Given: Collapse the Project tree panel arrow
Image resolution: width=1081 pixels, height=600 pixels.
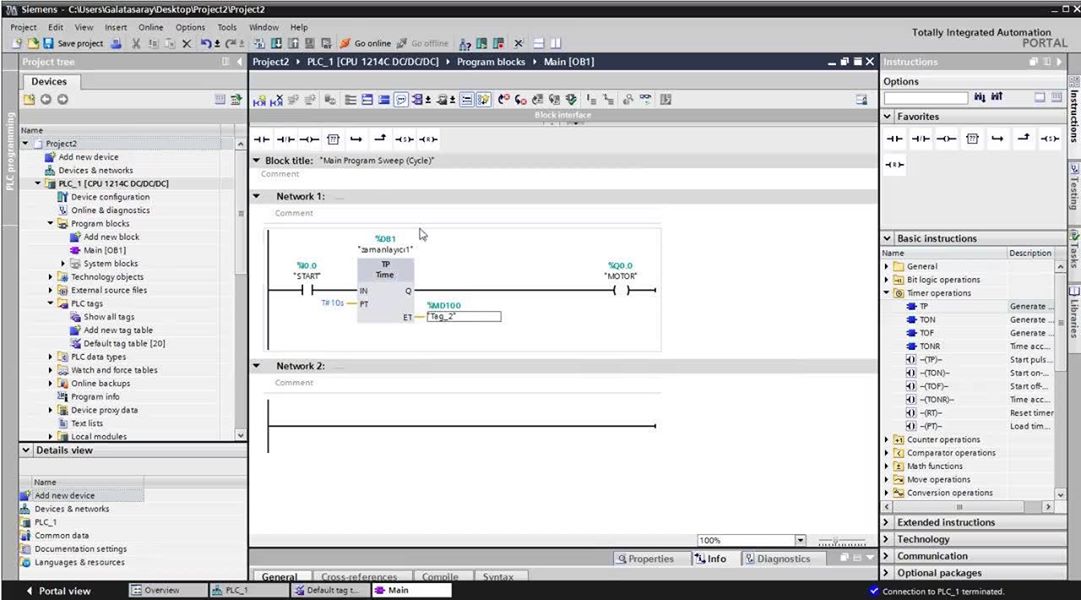Looking at the screenshot, I should 240,62.
